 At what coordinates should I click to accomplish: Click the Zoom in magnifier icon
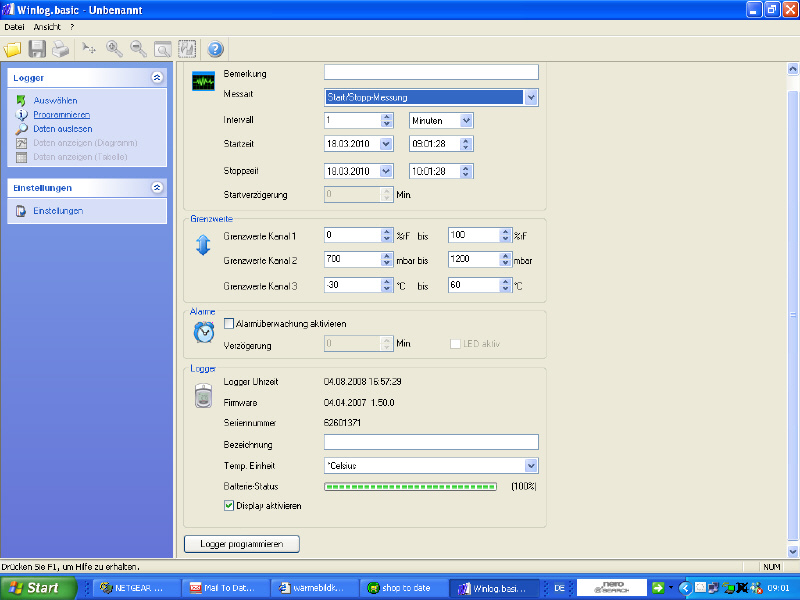click(x=114, y=49)
